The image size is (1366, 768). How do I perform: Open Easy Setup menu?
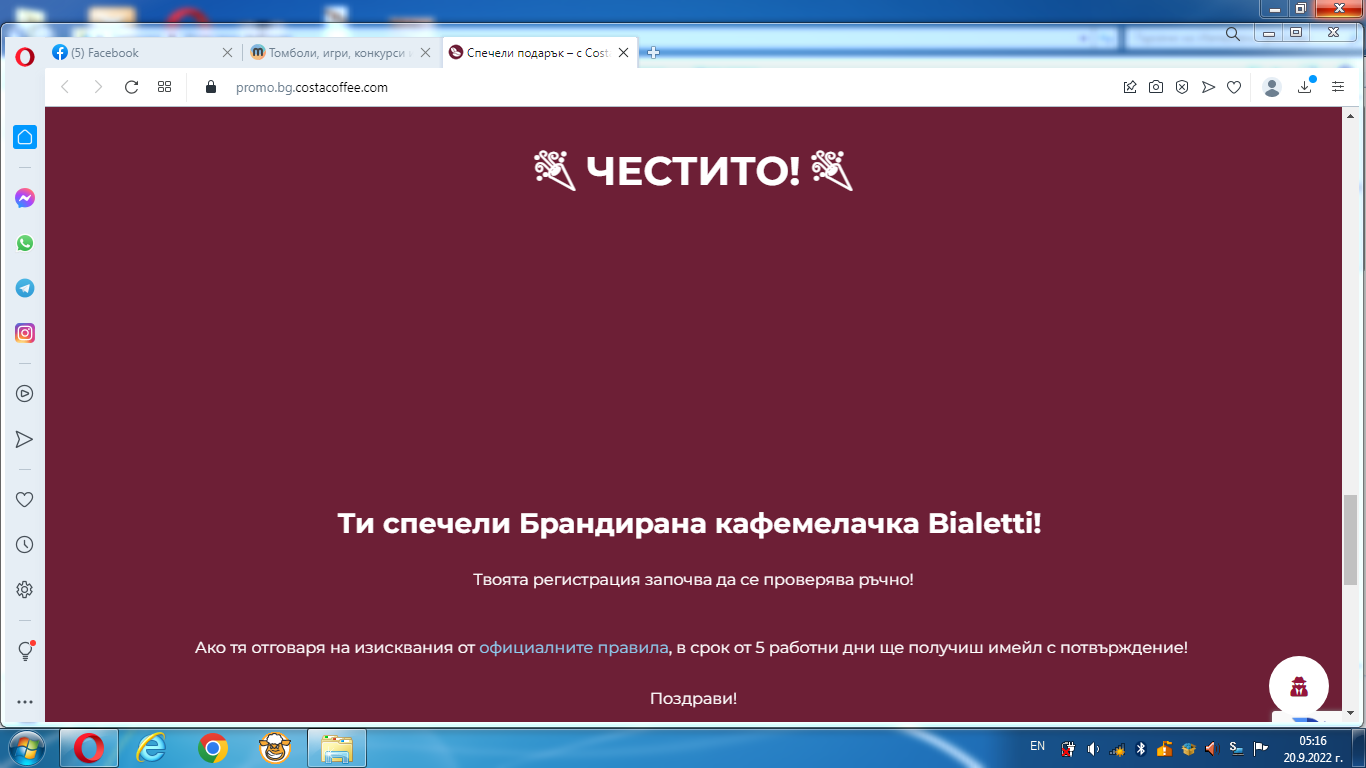tap(1337, 87)
